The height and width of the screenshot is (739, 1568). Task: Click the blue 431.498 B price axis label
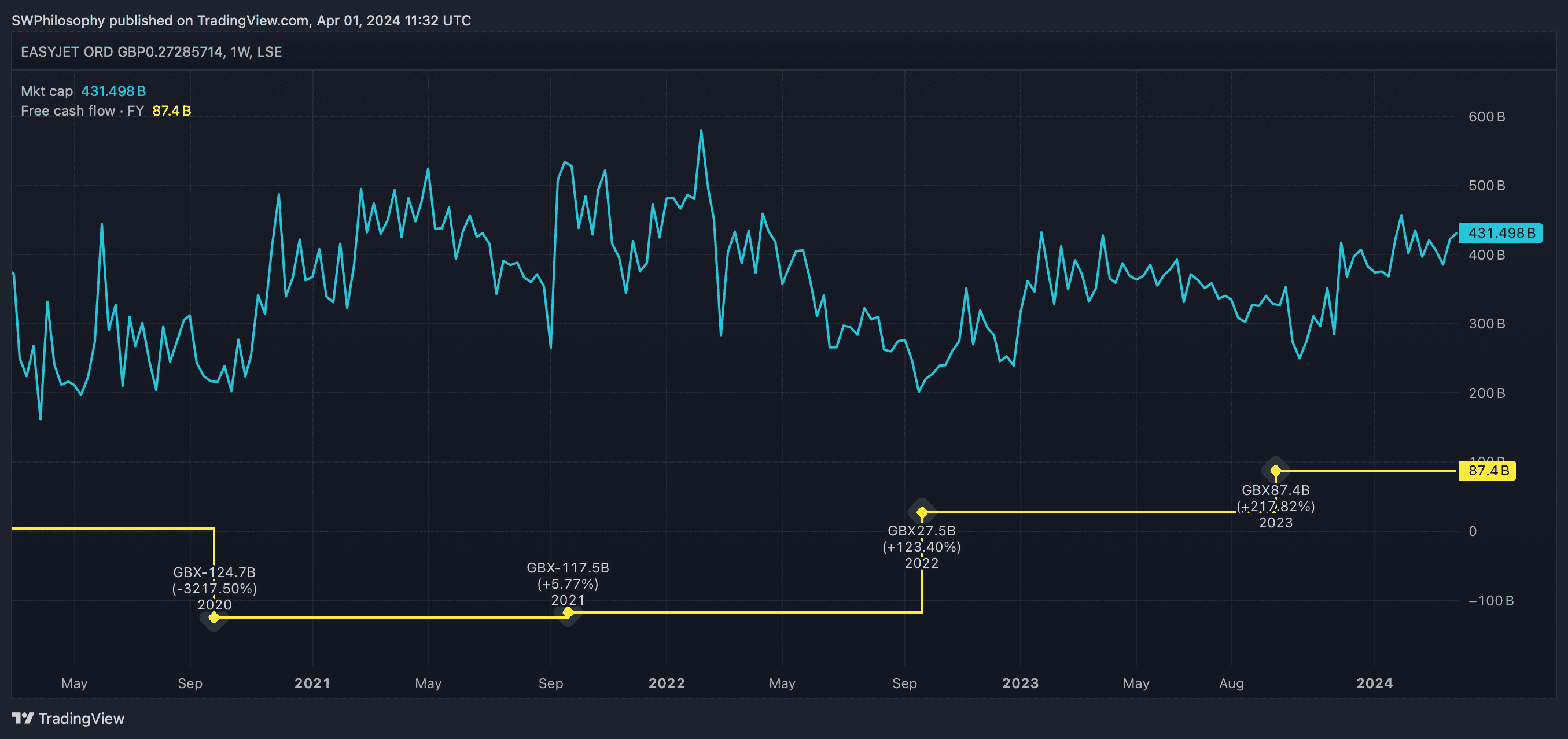(1500, 233)
